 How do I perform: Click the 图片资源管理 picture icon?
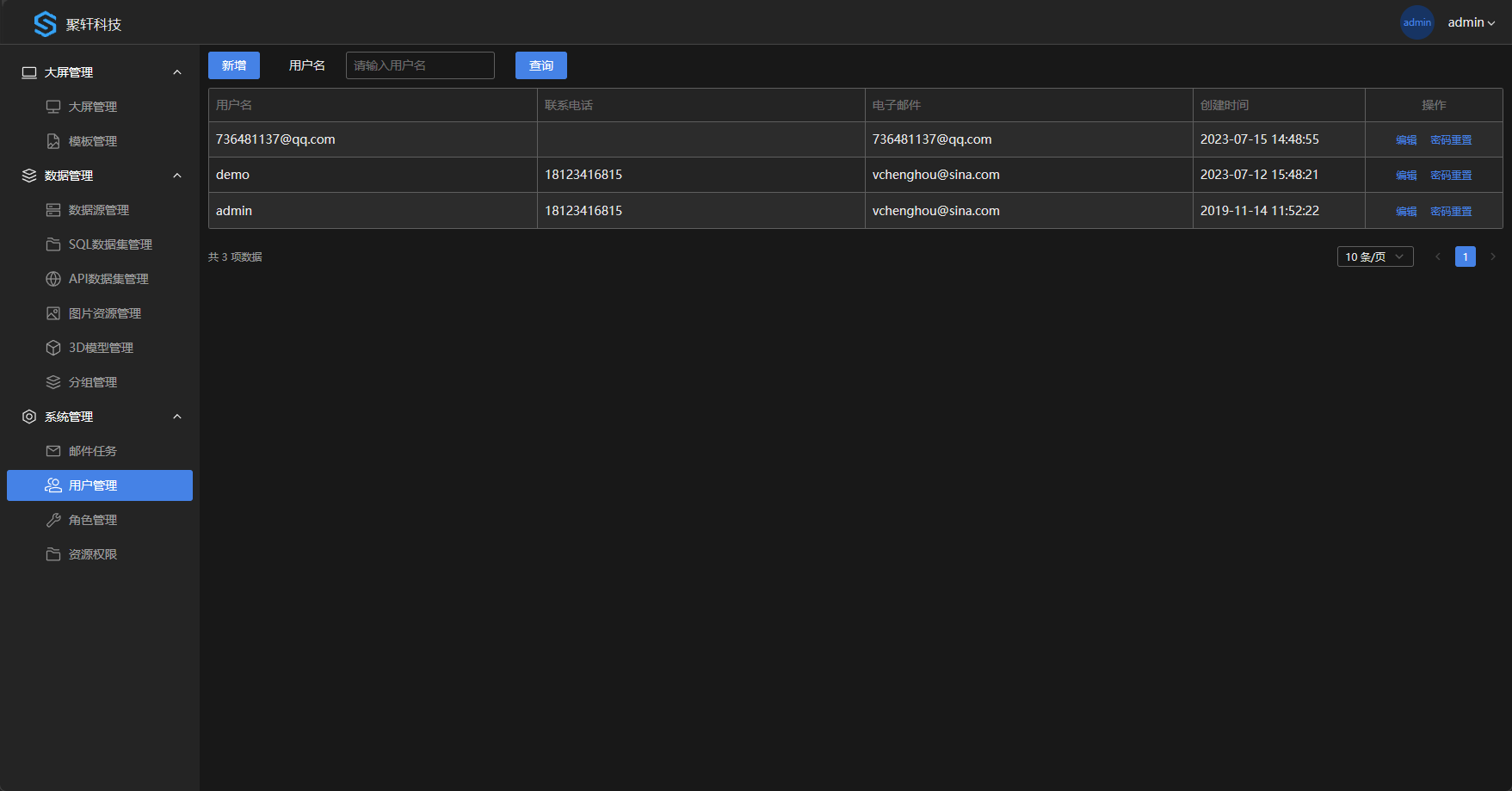pos(53,313)
